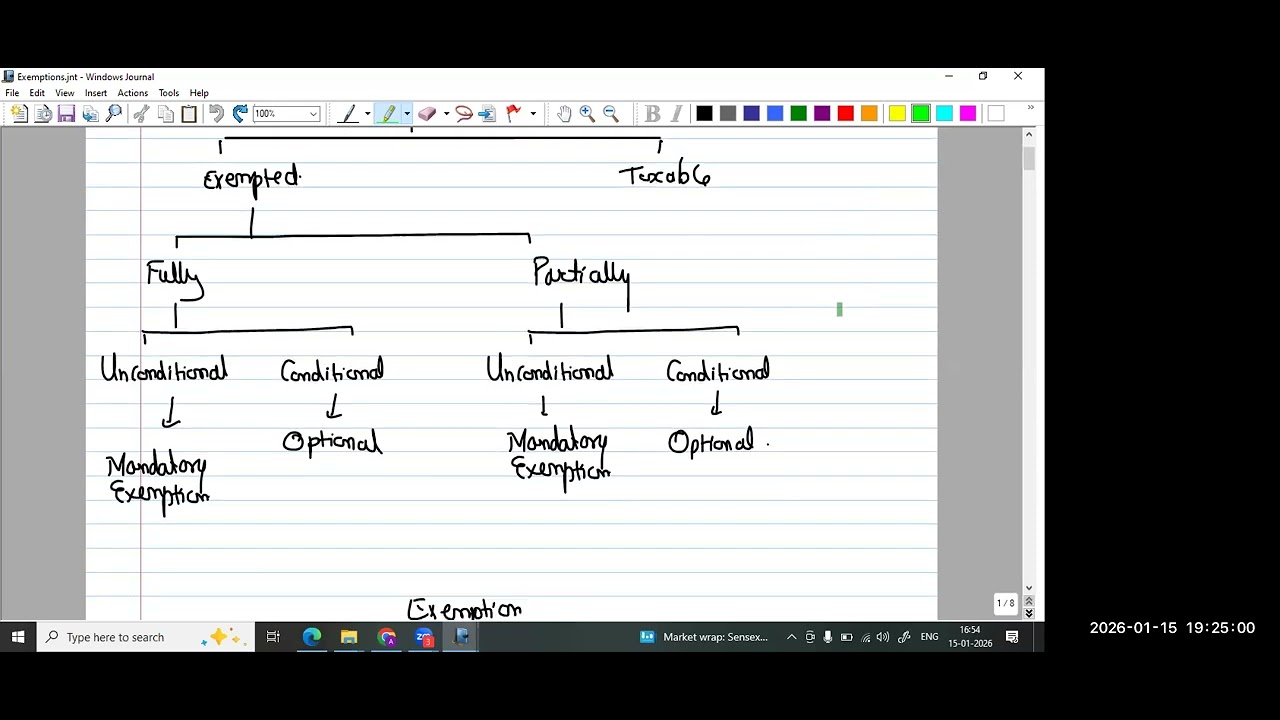The height and width of the screenshot is (720, 1280).
Task: Select the Highlighter tool
Action: (x=388, y=114)
